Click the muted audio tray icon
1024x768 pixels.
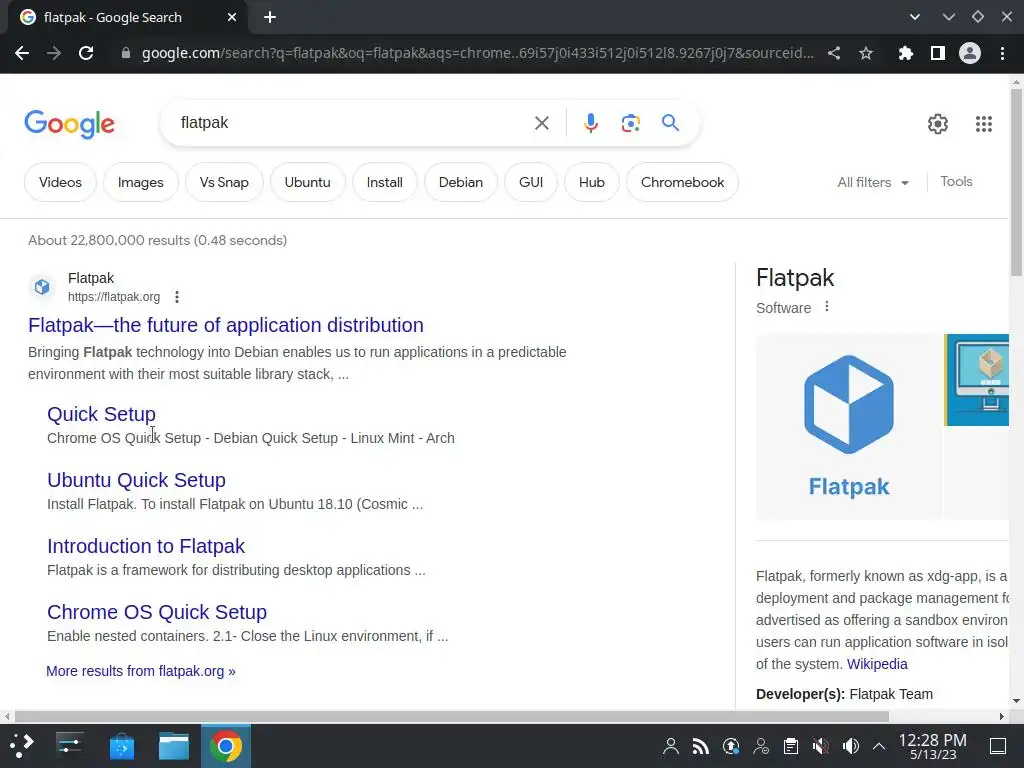pos(820,746)
